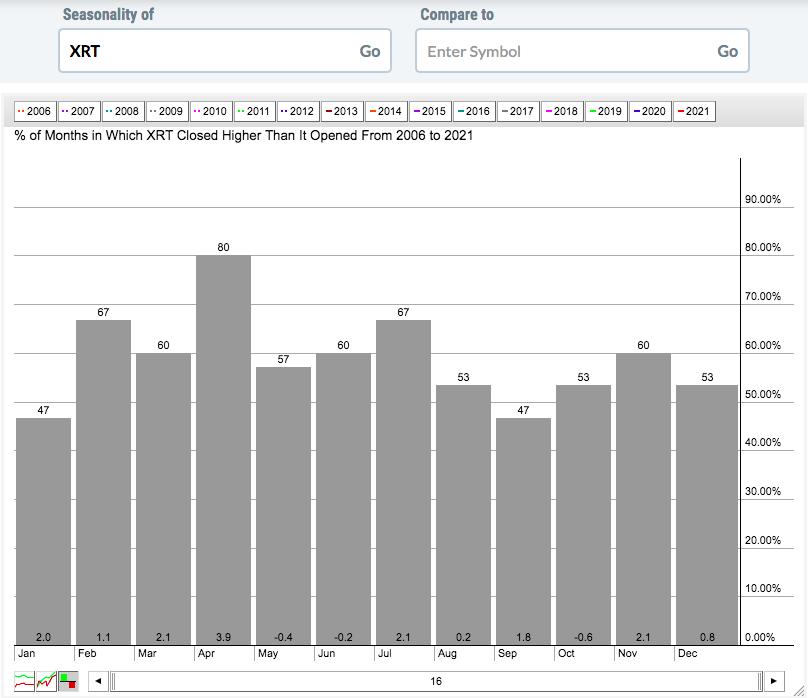The image size is (808, 698).
Task: Toggle the 2018 year series
Action: 562,111
